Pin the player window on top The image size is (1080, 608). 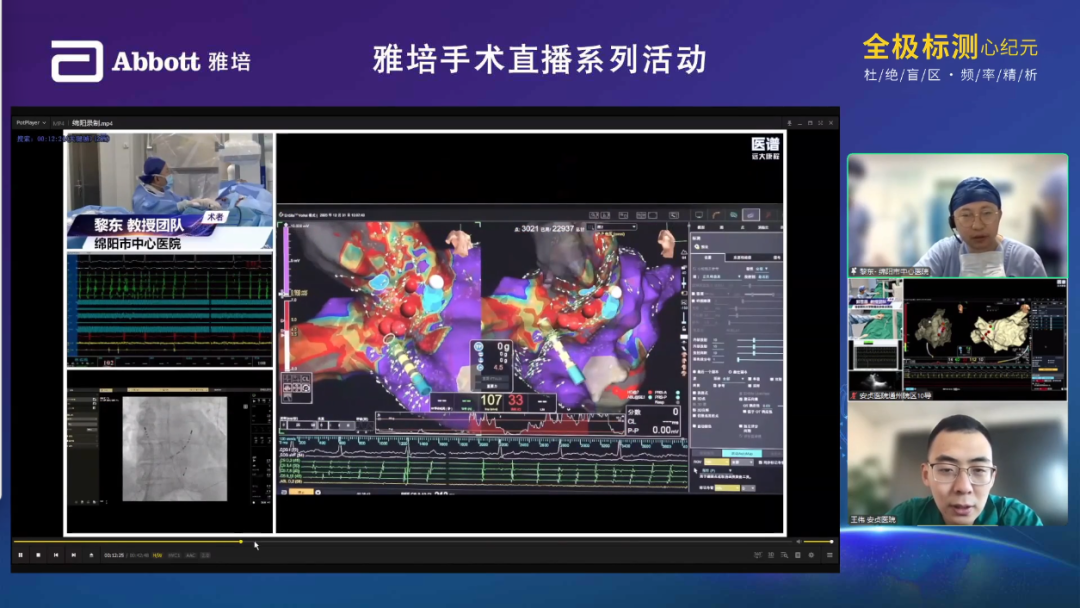coord(790,122)
